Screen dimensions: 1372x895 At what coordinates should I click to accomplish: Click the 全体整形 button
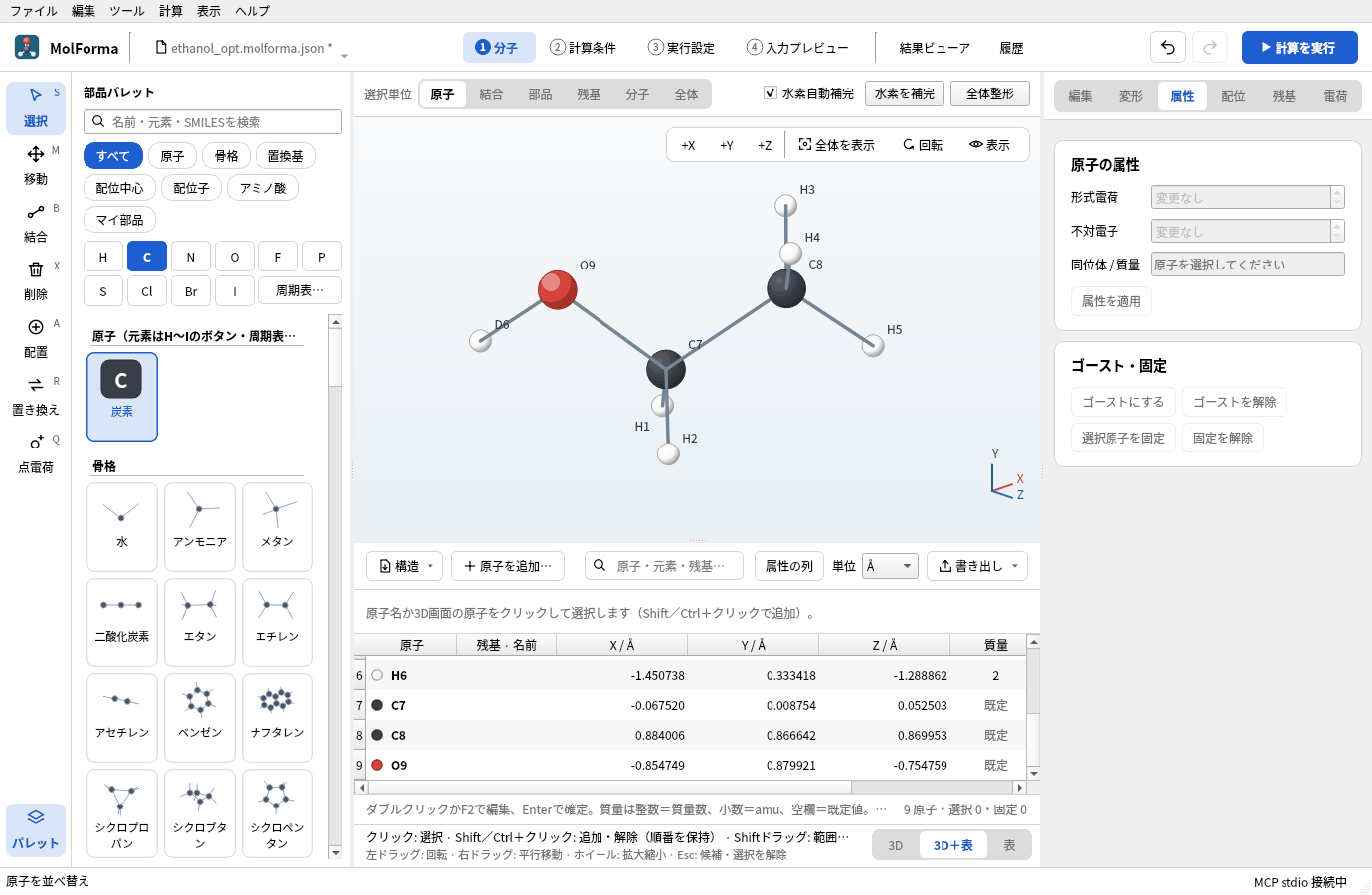pyautogui.click(x=990, y=93)
